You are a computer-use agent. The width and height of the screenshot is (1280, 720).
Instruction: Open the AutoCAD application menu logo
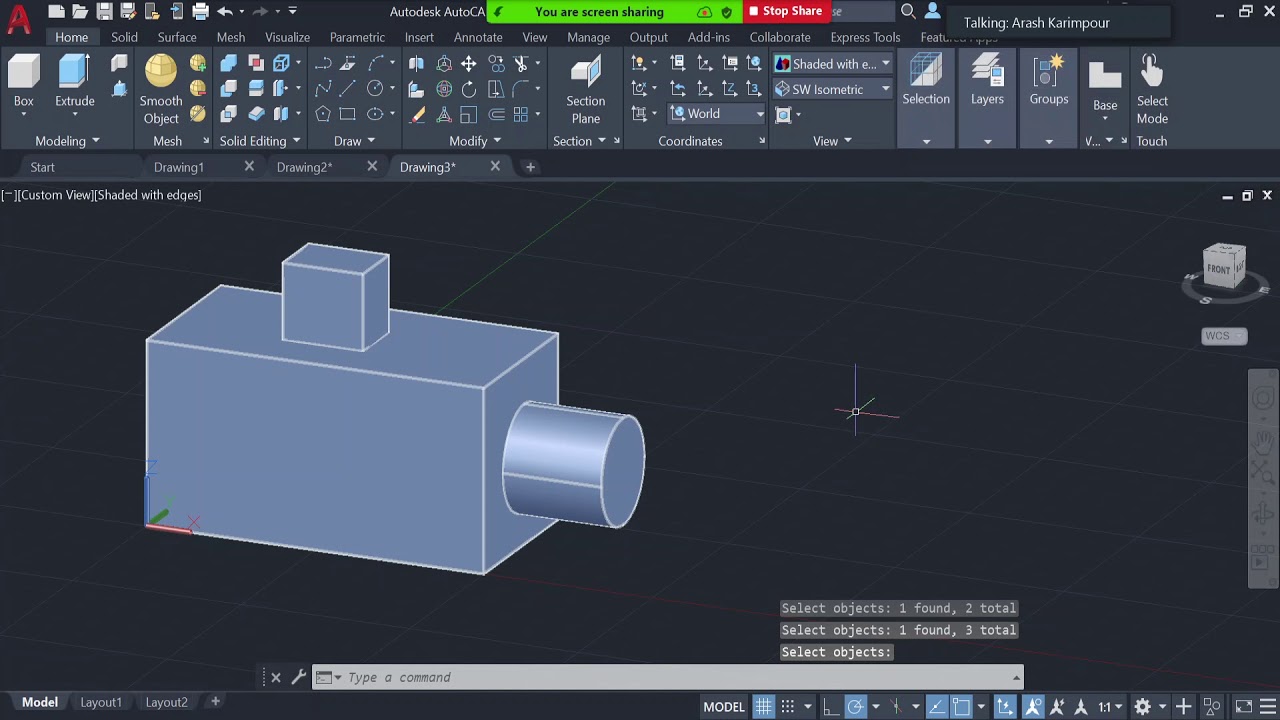19,18
